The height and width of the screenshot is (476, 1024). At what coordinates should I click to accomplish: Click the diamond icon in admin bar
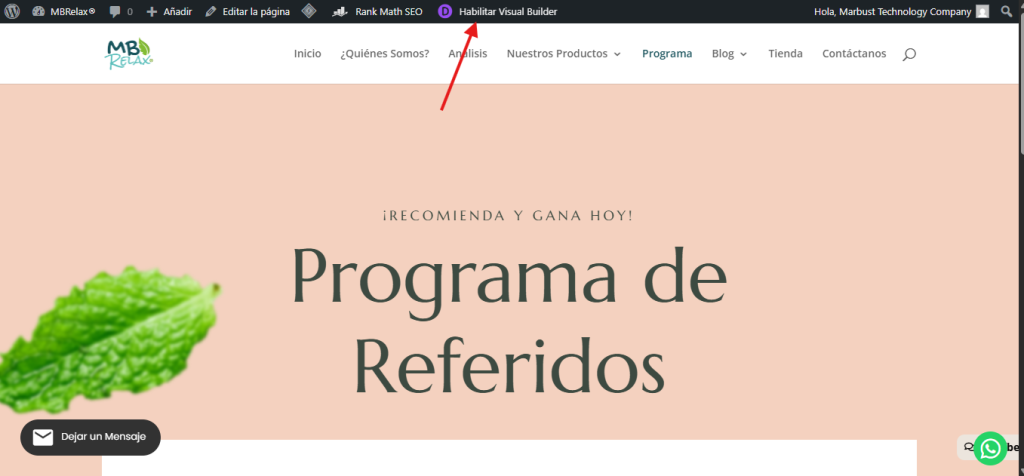309,11
